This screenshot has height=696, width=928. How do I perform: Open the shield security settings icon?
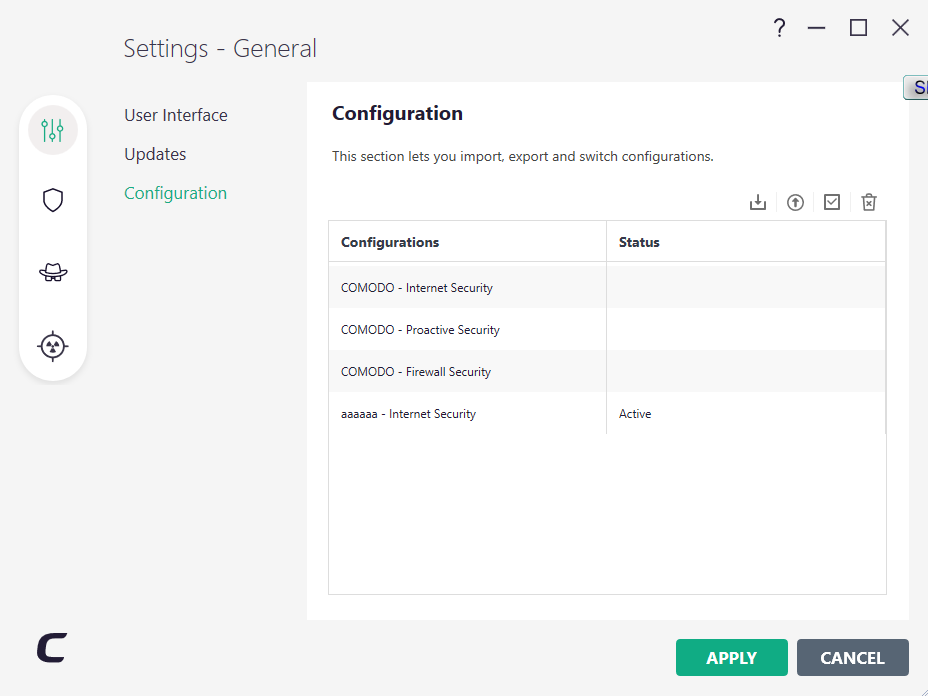53,200
